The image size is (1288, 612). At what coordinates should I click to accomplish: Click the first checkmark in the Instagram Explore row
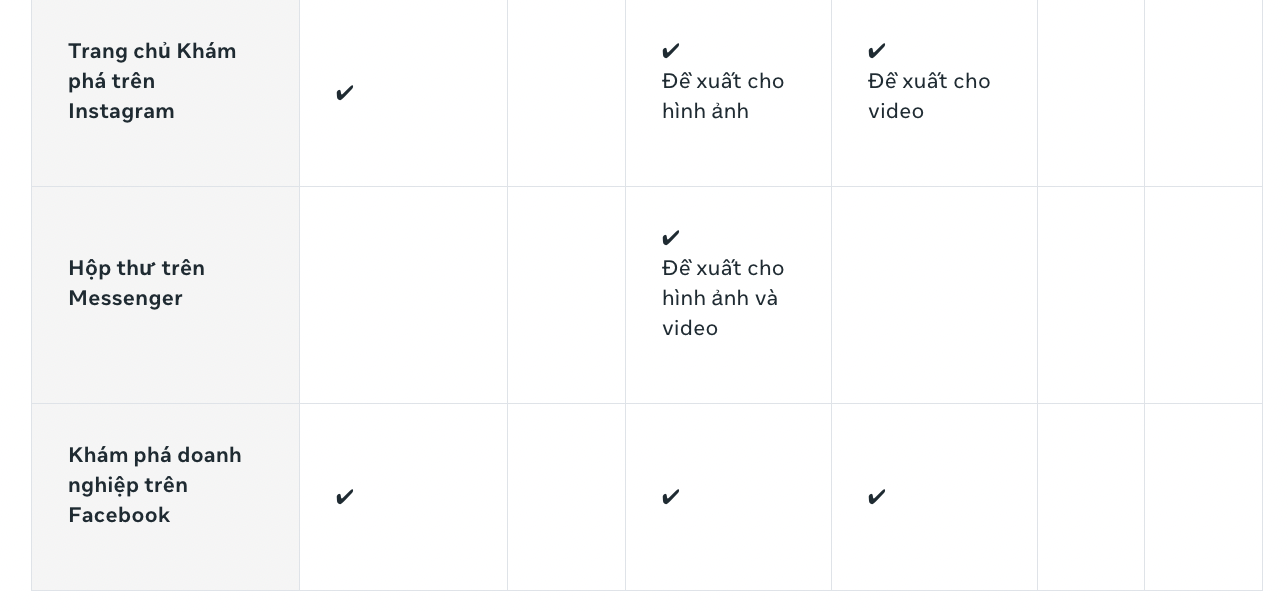click(x=345, y=93)
